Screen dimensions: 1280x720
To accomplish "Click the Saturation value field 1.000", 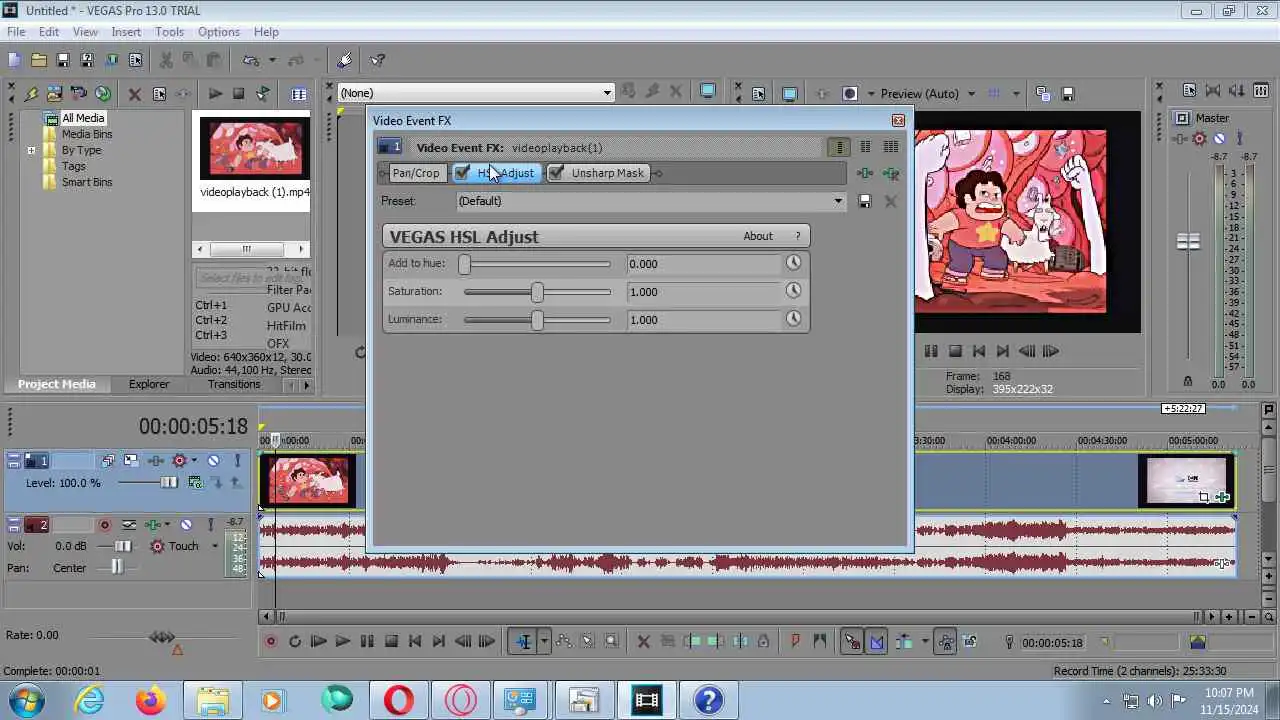I will point(704,291).
